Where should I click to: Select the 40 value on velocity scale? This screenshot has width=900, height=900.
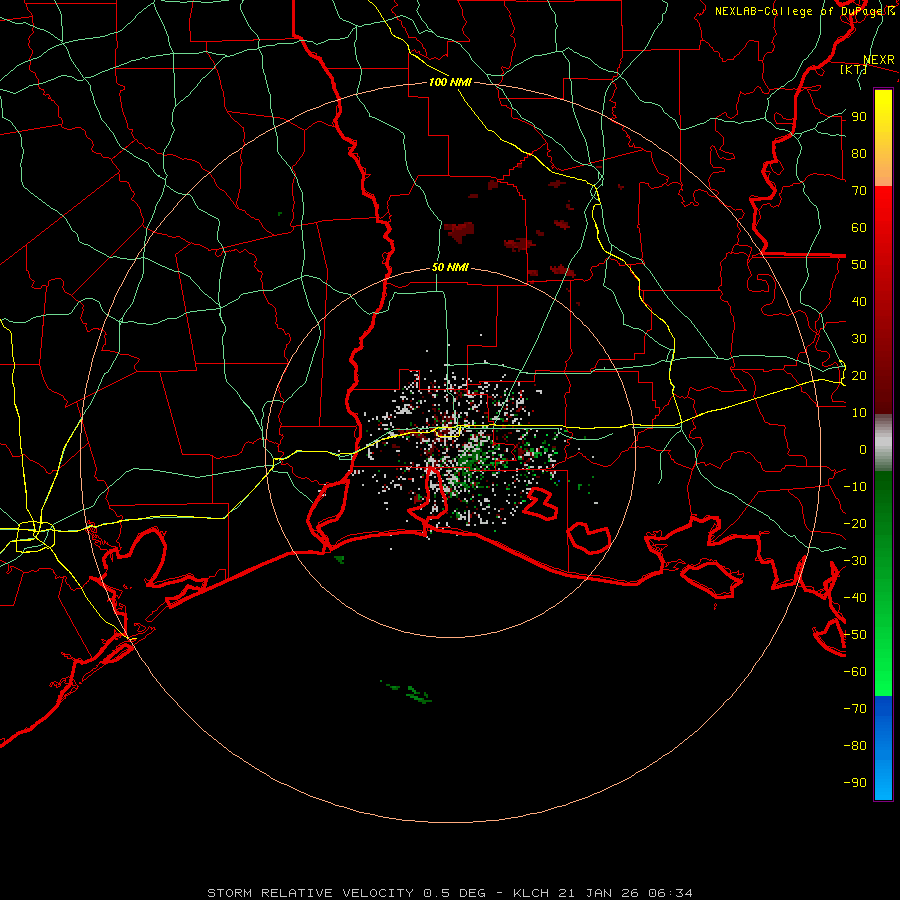tap(859, 301)
